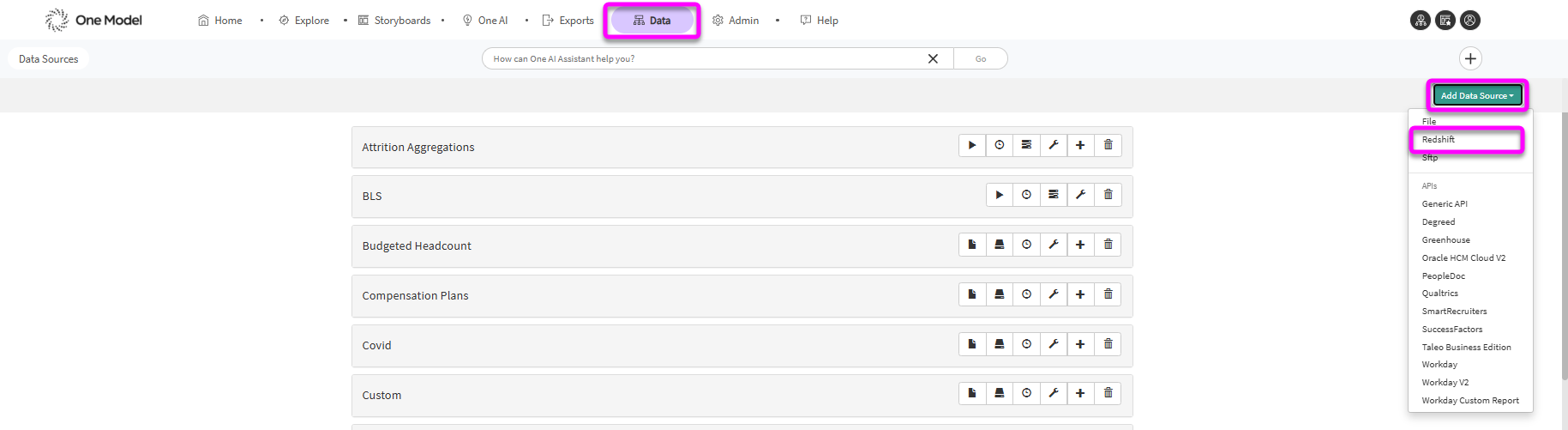Go to the Home tab
Image resolution: width=1568 pixels, height=430 pixels.
(x=220, y=21)
